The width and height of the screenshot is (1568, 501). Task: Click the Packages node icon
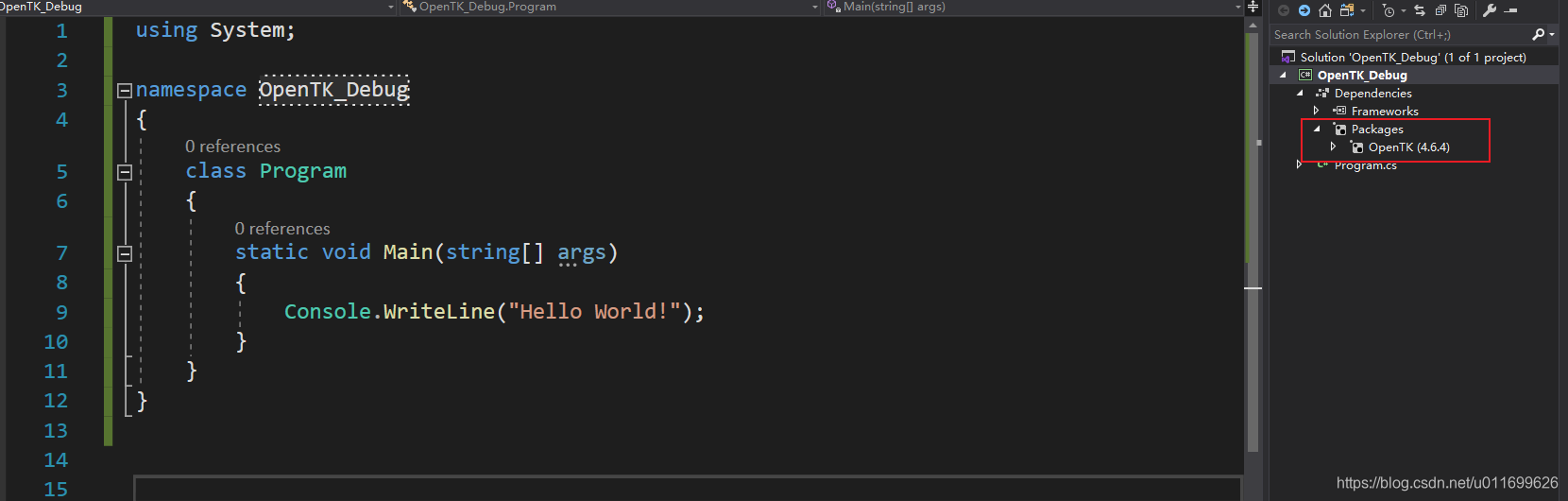(x=1340, y=129)
